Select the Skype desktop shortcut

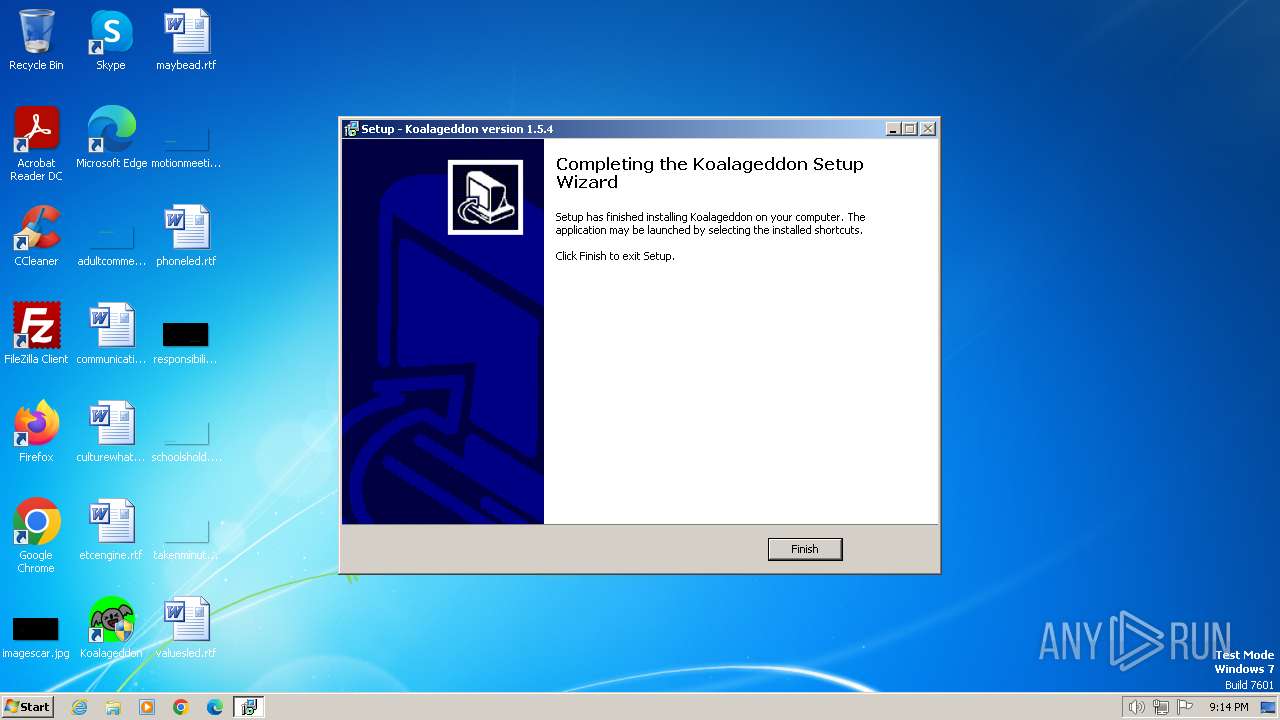click(x=111, y=41)
